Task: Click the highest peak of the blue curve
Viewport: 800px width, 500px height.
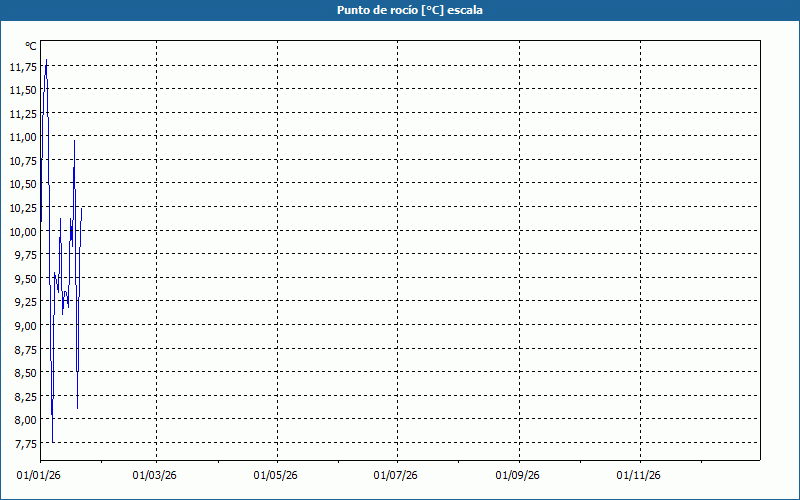Action: (46, 60)
